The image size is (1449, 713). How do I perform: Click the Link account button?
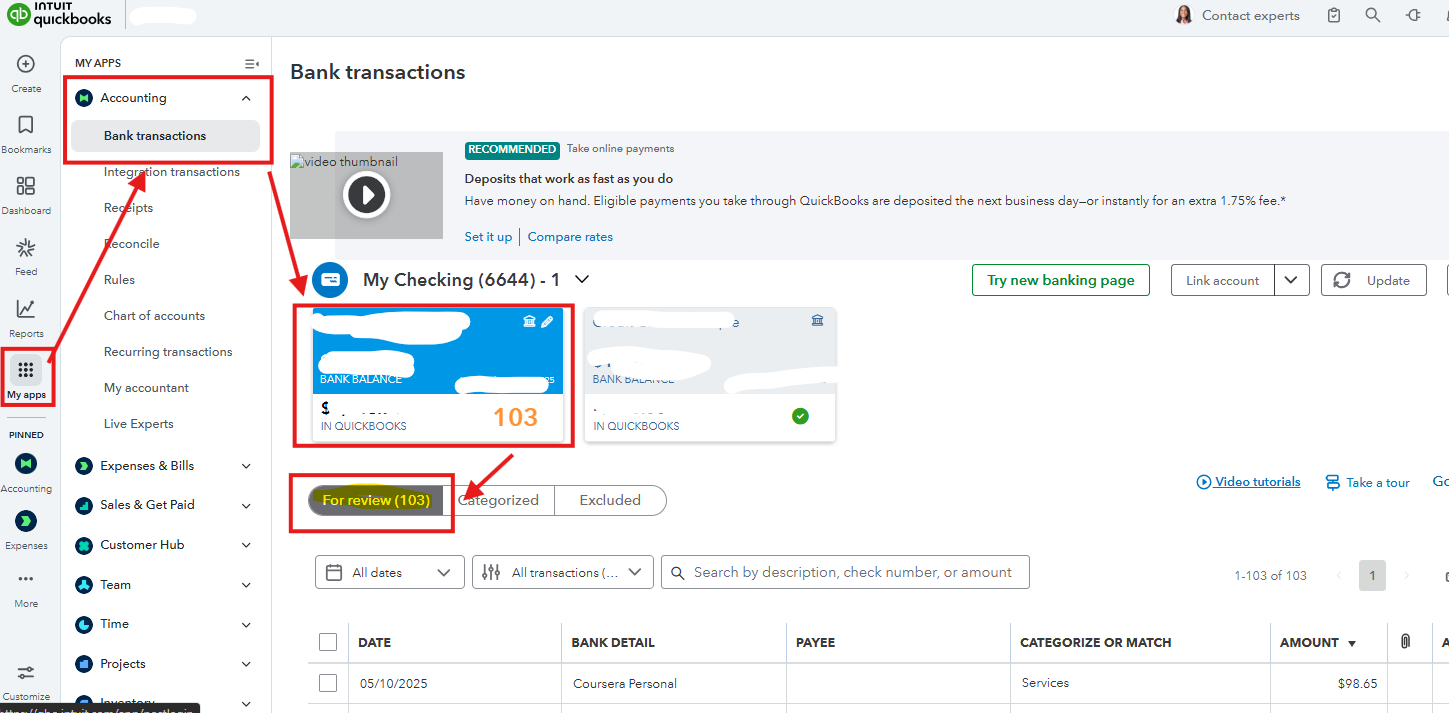(1222, 281)
